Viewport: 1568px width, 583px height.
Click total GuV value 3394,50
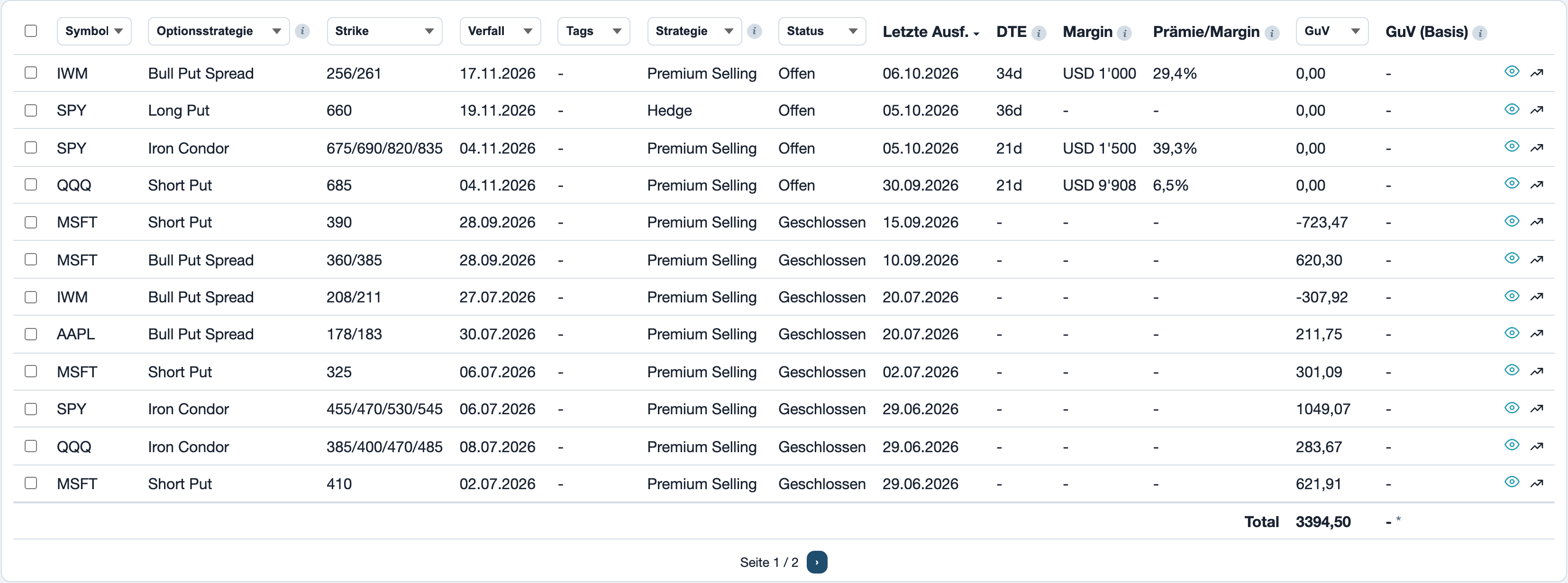(1322, 521)
